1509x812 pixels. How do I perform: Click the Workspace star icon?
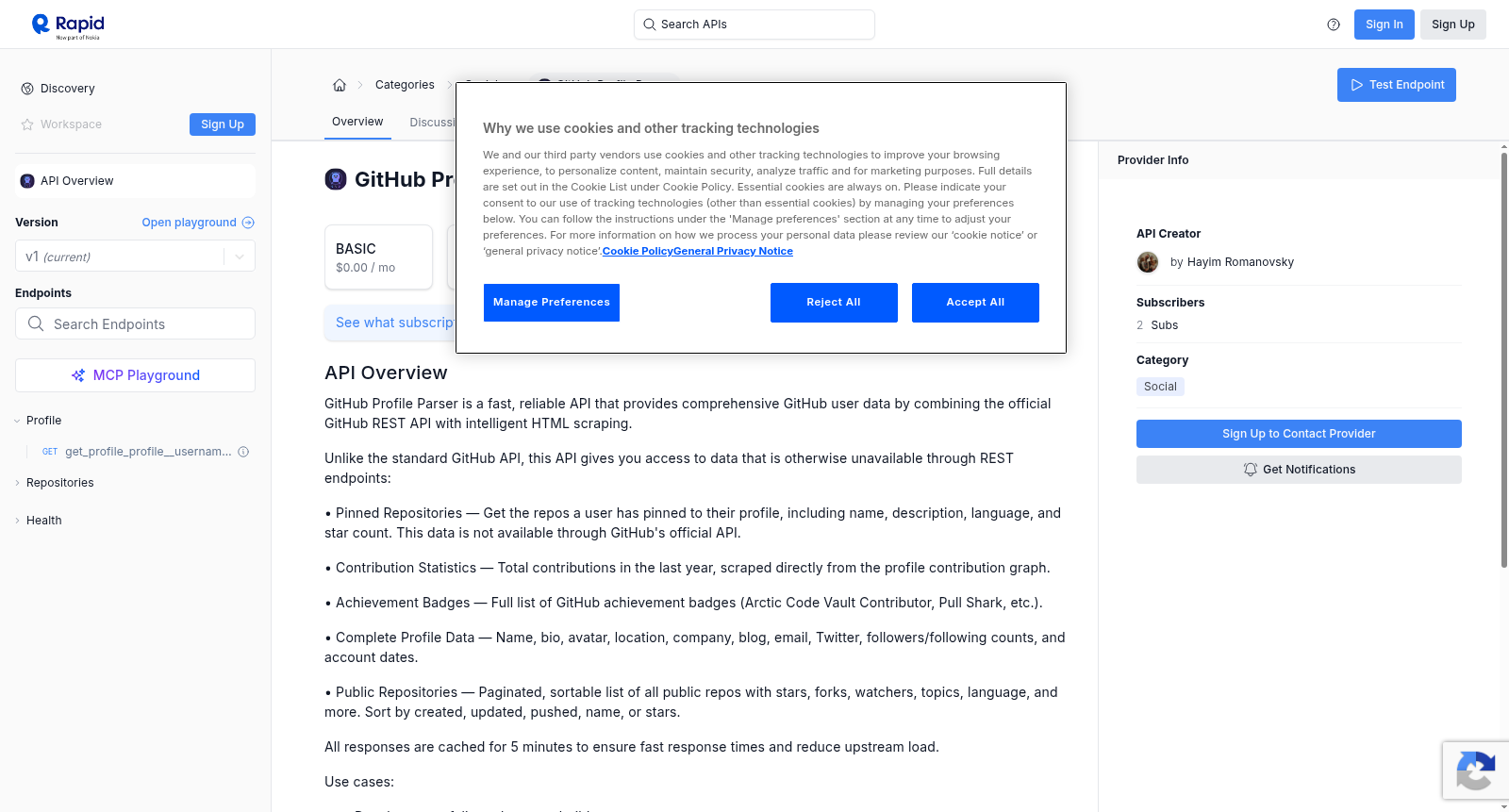(x=27, y=124)
